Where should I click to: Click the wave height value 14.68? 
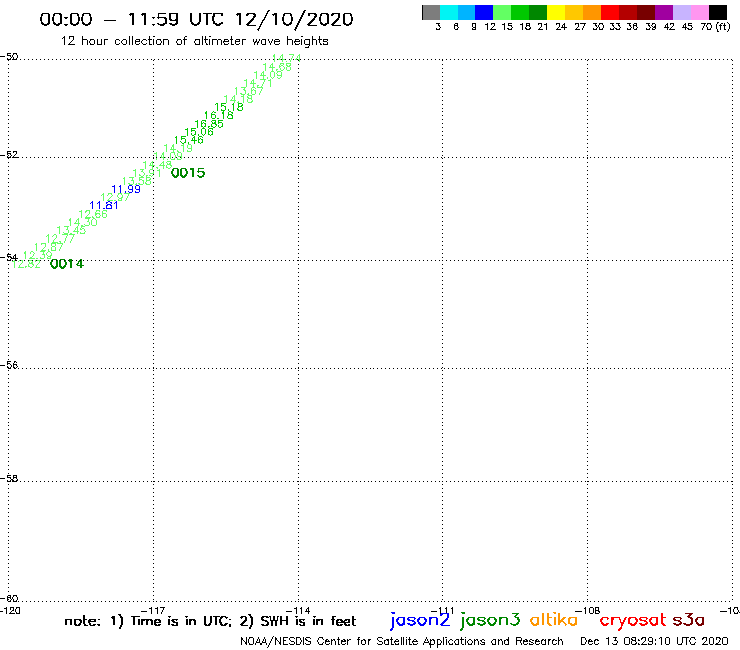pos(277,67)
